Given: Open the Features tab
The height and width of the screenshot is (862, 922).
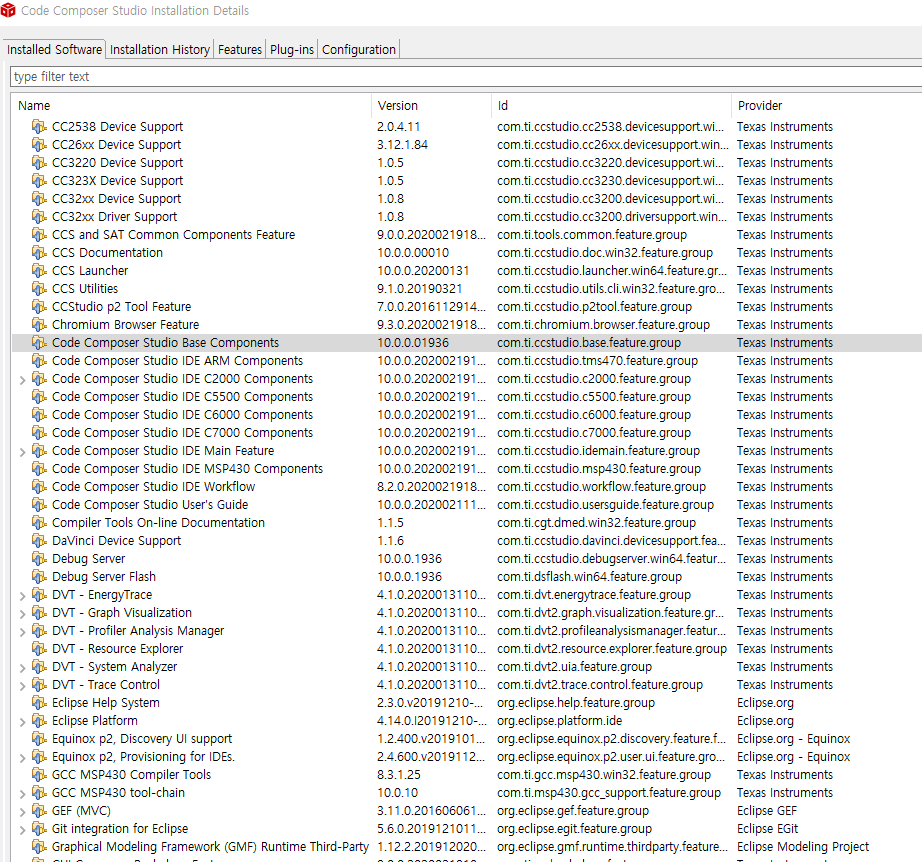Looking at the screenshot, I should [x=239, y=49].
